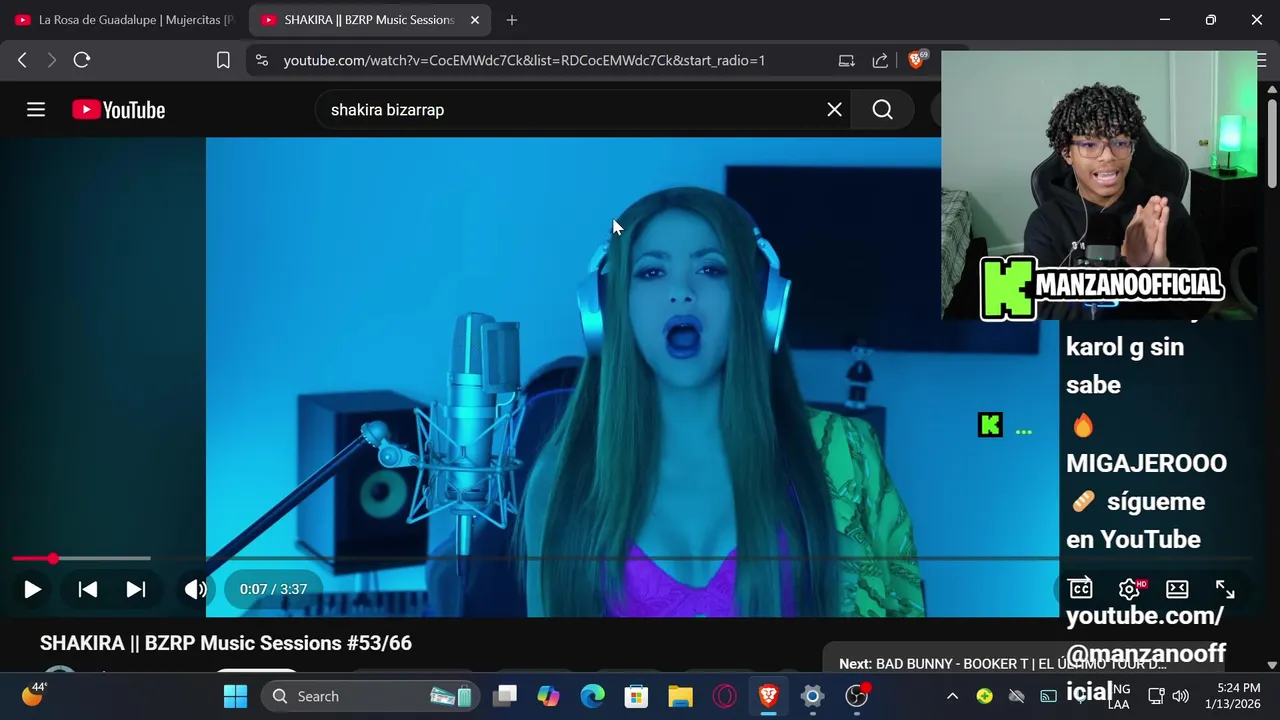Open the video settings gear

pyautogui.click(x=1129, y=589)
